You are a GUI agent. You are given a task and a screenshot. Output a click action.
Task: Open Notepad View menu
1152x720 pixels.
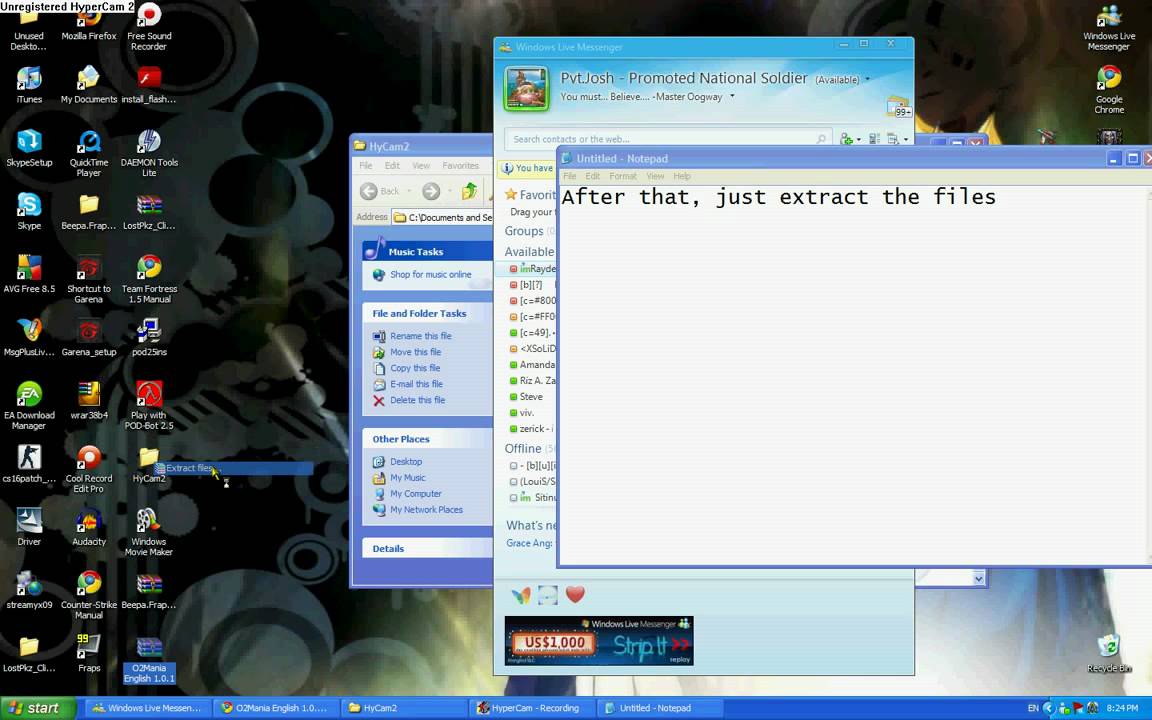coord(655,176)
